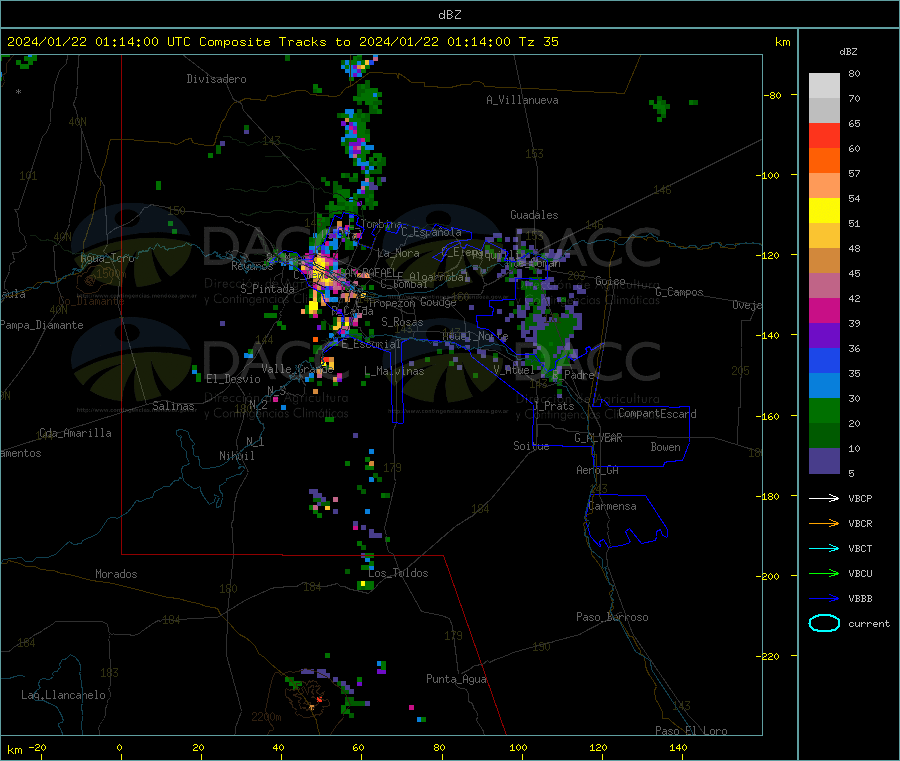
Task: Select the yellow 51 dBZ color swatch
Action: [x=824, y=211]
